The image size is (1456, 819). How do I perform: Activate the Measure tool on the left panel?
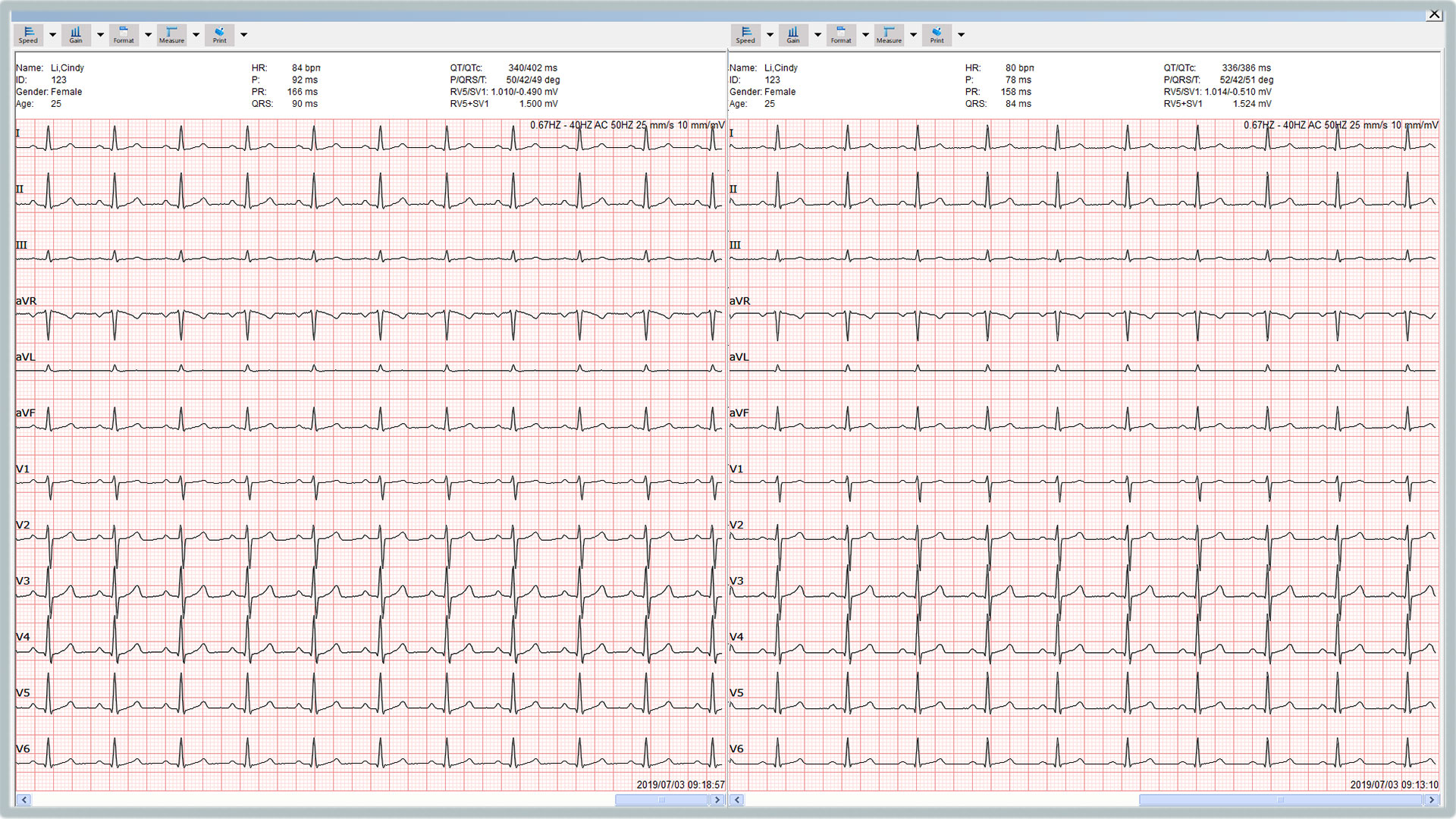pos(171,34)
